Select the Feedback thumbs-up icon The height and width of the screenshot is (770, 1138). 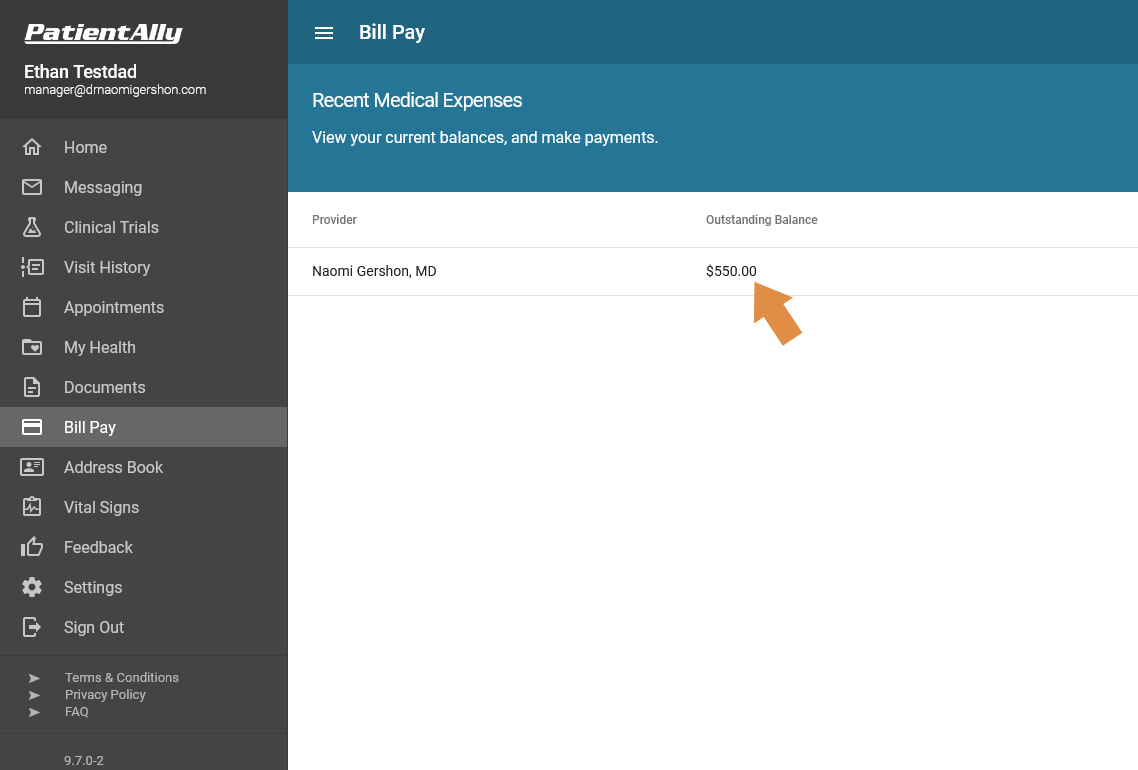click(x=31, y=547)
